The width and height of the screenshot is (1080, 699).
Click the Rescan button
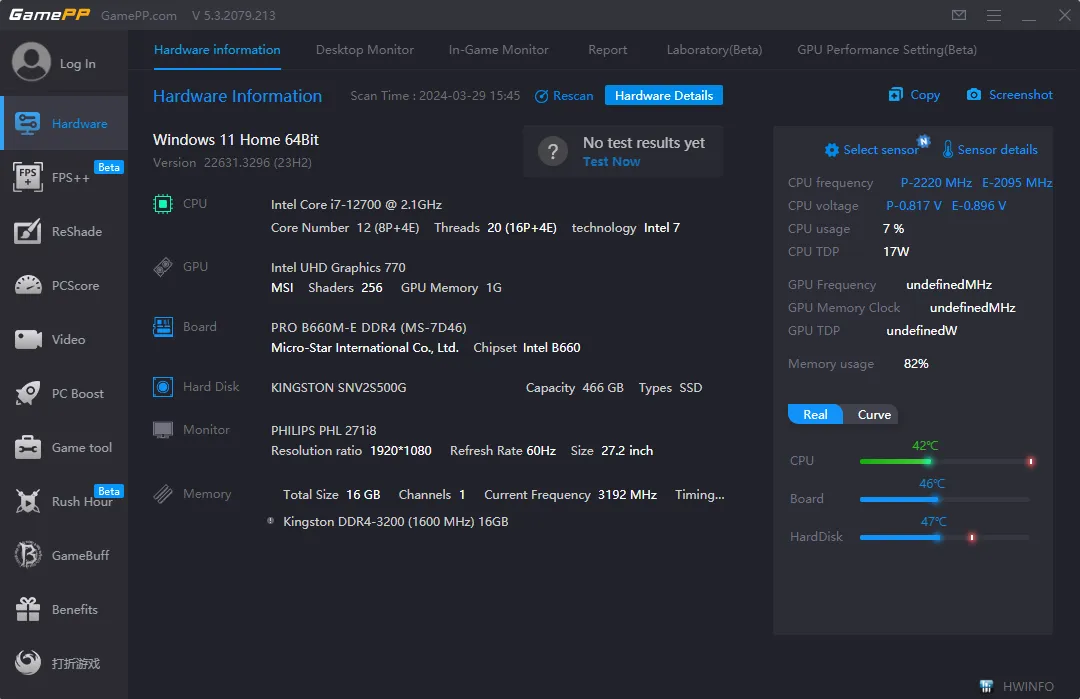tap(563, 96)
